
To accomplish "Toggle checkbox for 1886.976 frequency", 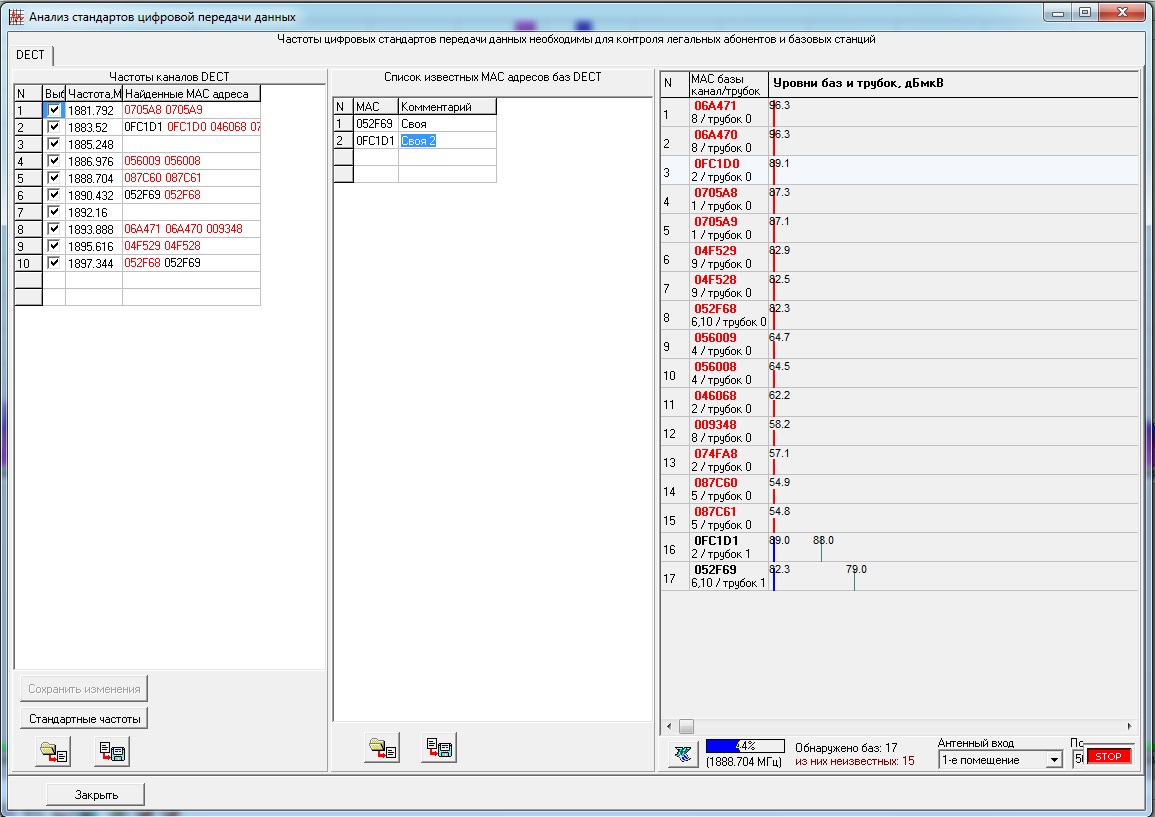I will (54, 161).
